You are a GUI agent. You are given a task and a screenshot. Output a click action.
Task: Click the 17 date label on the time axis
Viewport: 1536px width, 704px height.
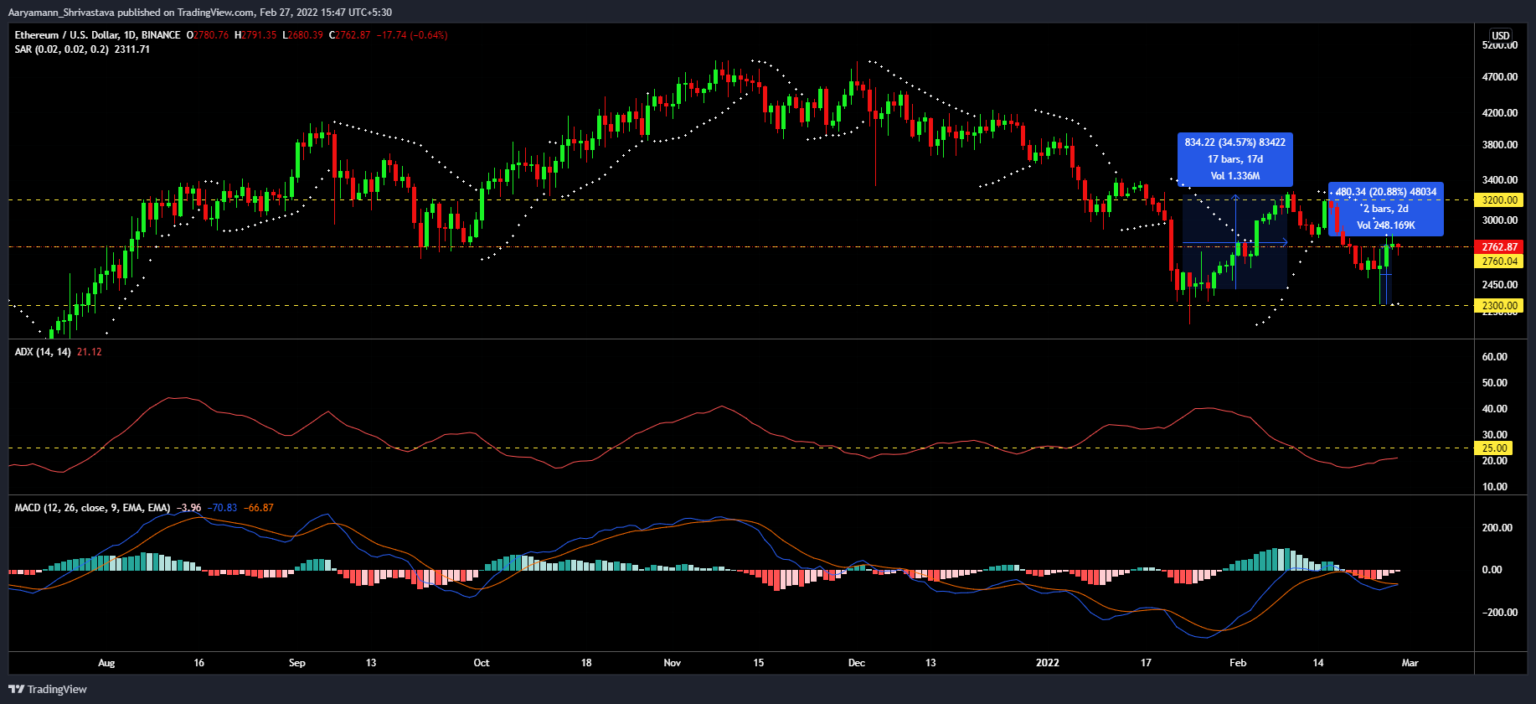(1146, 663)
